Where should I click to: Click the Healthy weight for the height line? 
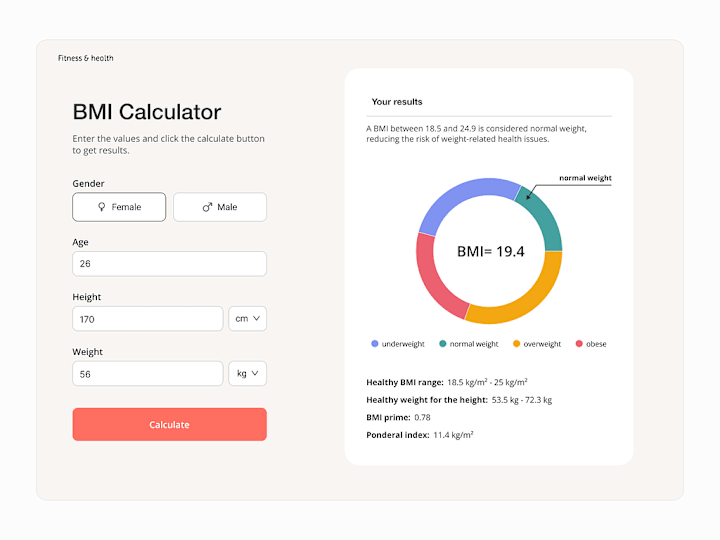click(x=459, y=400)
